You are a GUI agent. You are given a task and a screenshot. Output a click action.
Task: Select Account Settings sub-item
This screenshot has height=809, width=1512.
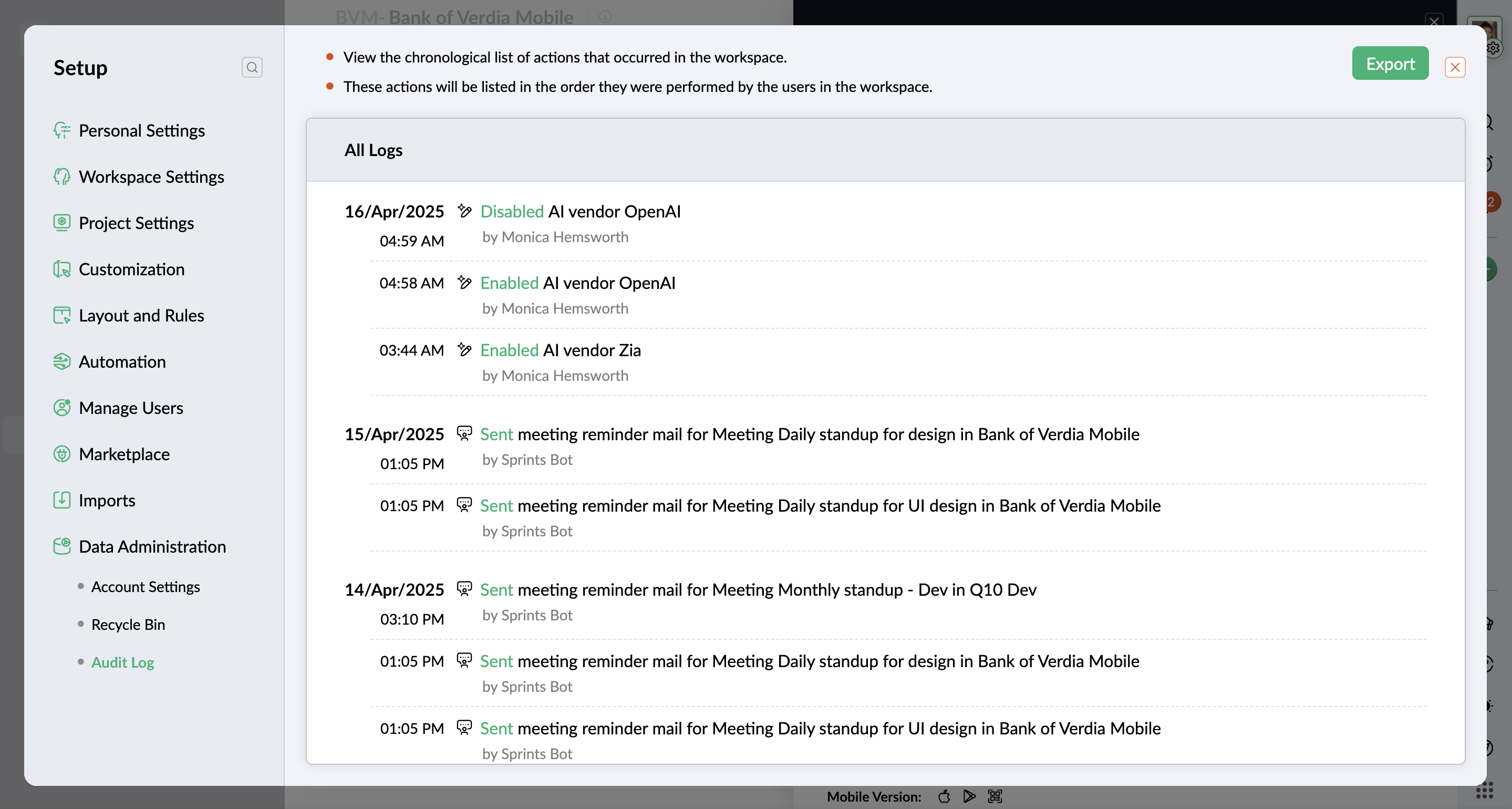click(x=146, y=586)
